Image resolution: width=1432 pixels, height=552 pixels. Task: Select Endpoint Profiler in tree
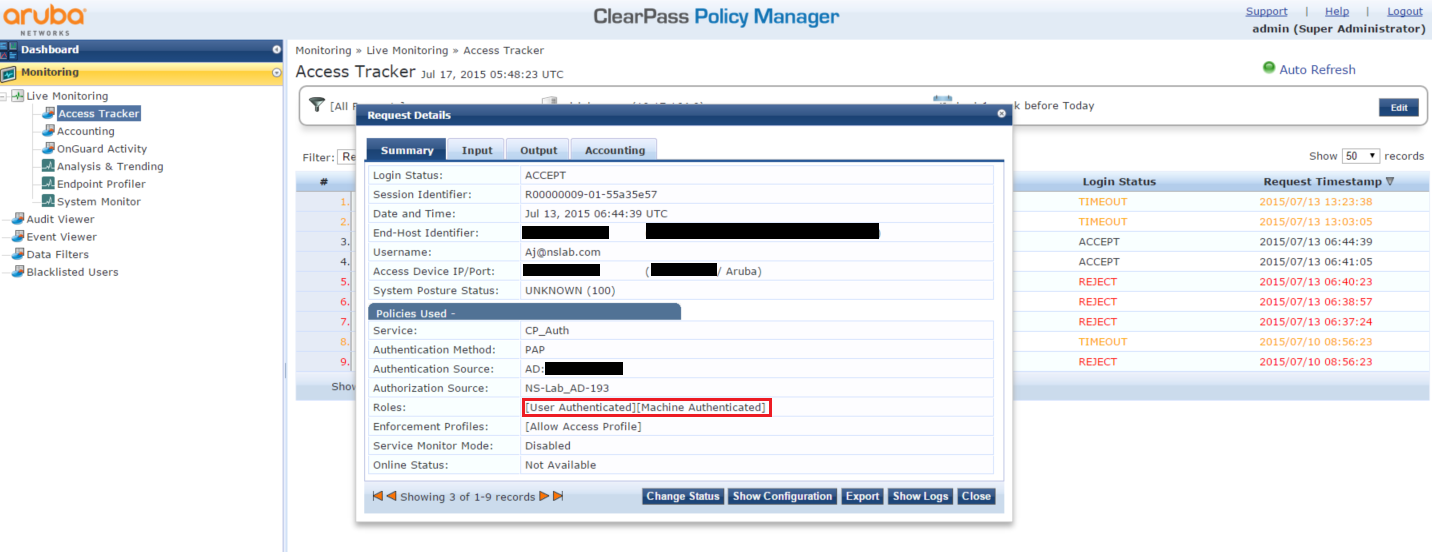point(101,184)
